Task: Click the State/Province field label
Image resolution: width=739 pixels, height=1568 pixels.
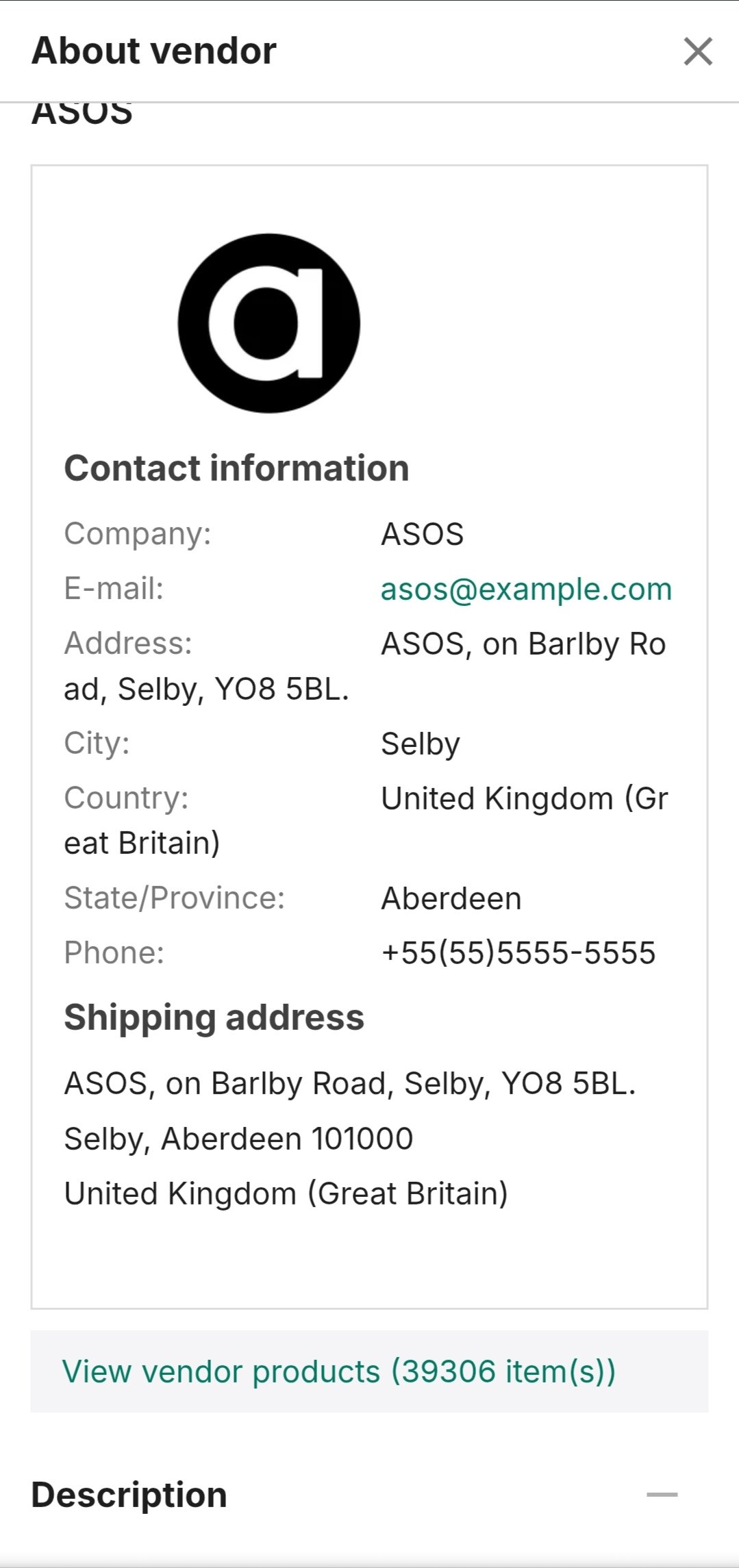Action: point(174,898)
